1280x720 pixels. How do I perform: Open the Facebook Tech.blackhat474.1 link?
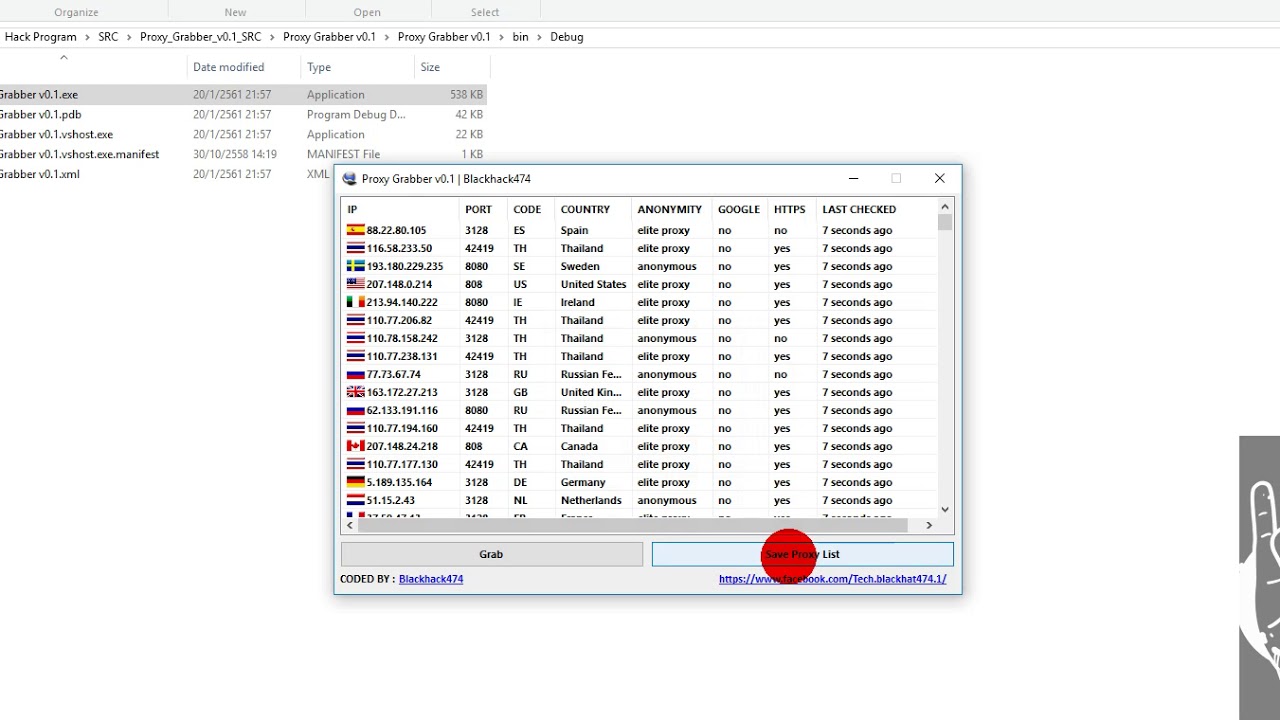832,579
